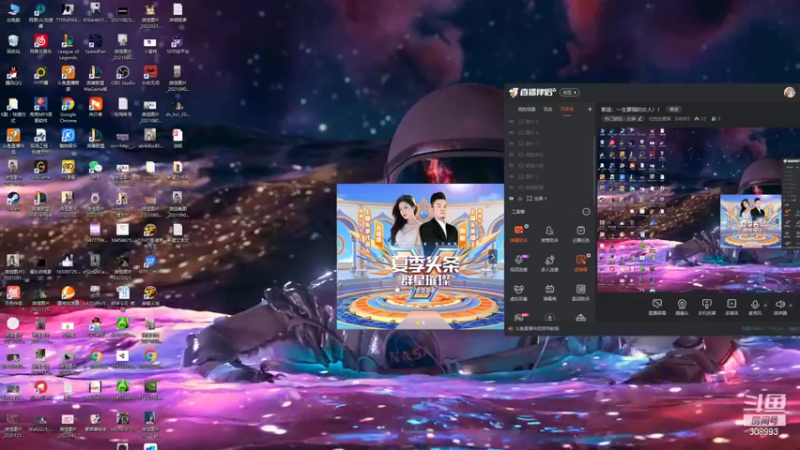Open the multi-person co-stream tool
The height and width of the screenshot is (450, 800).
click(x=549, y=263)
